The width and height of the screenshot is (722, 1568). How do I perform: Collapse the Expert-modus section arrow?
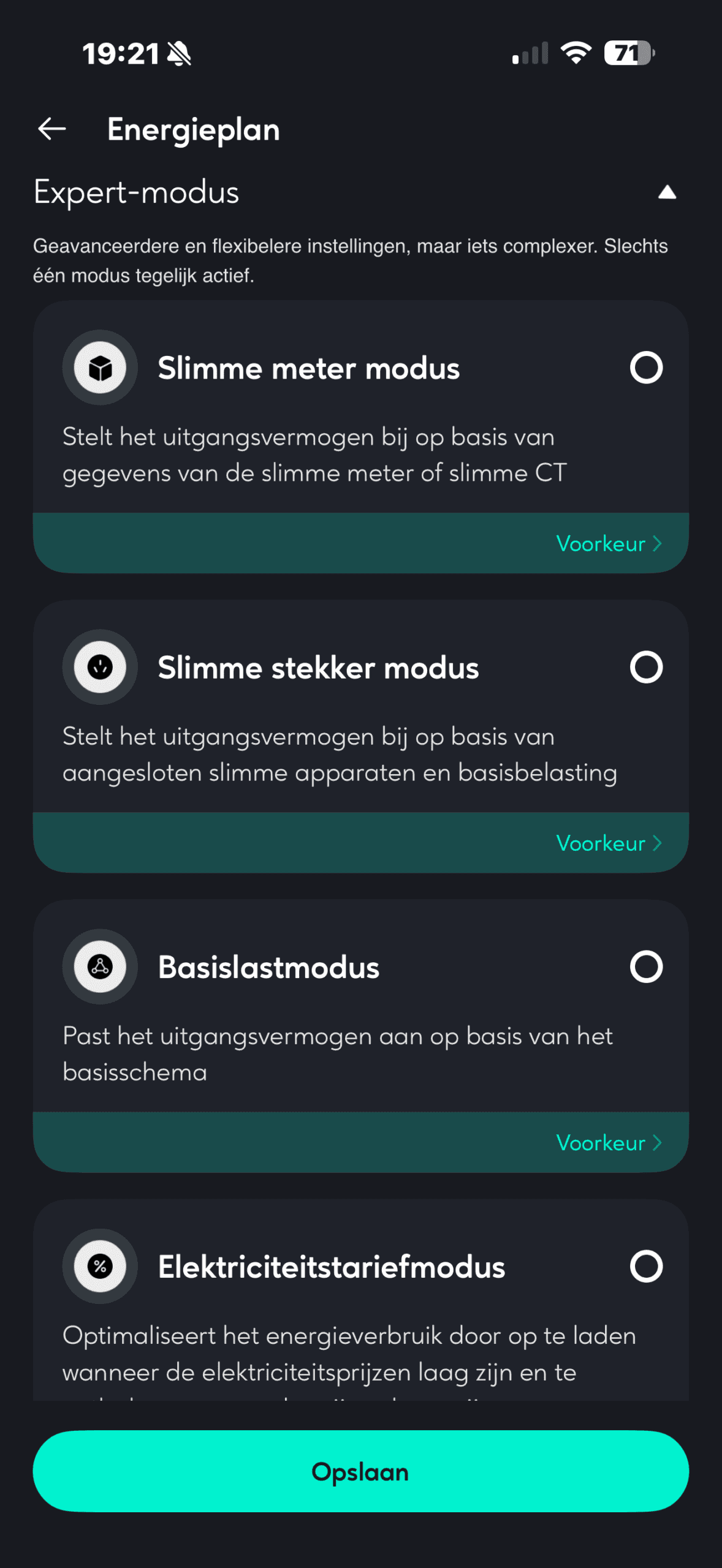tap(667, 193)
